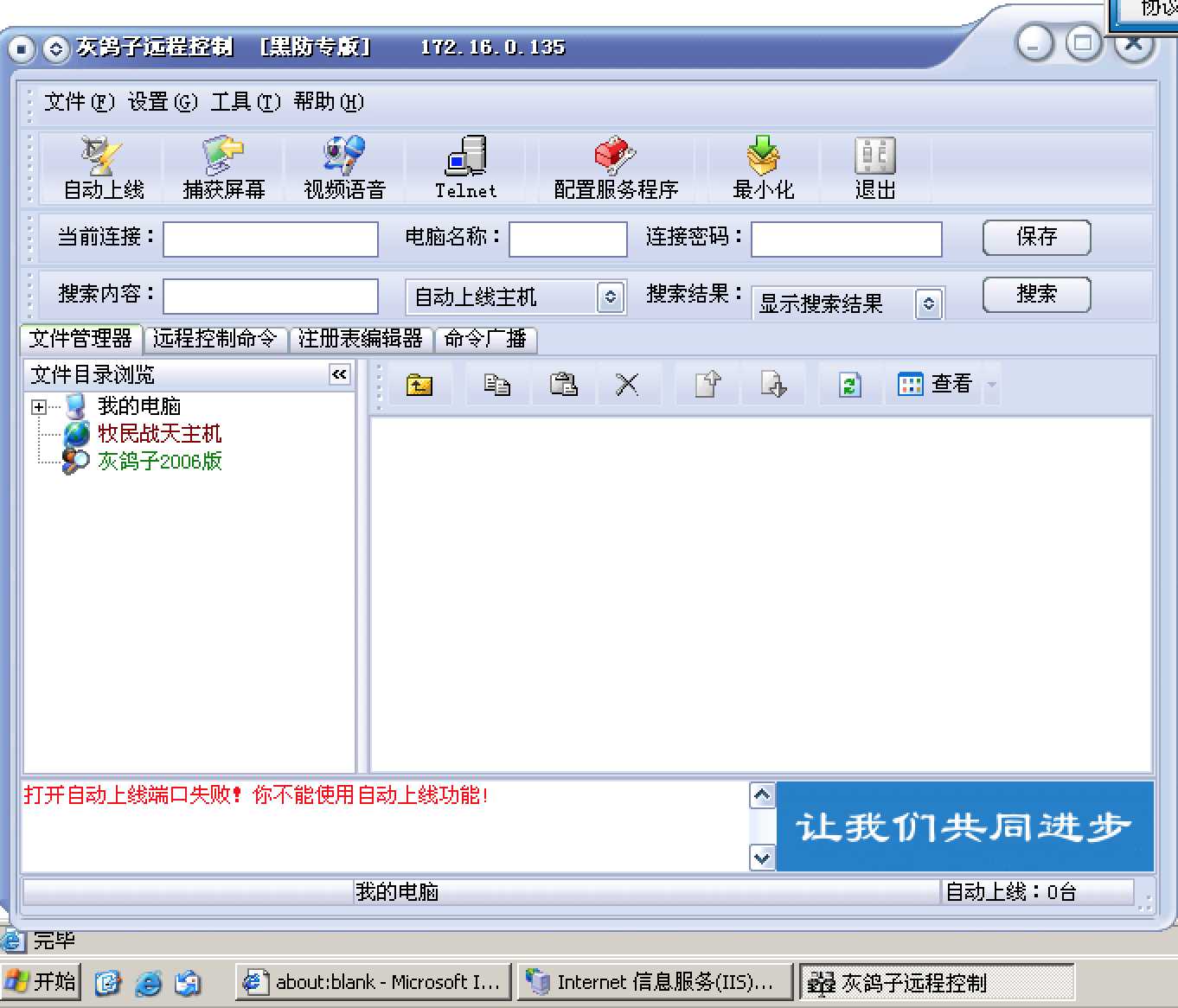The width and height of the screenshot is (1178, 1008).
Task: Collapse the 文件目录浏览 panel with <<
Action: [339, 374]
